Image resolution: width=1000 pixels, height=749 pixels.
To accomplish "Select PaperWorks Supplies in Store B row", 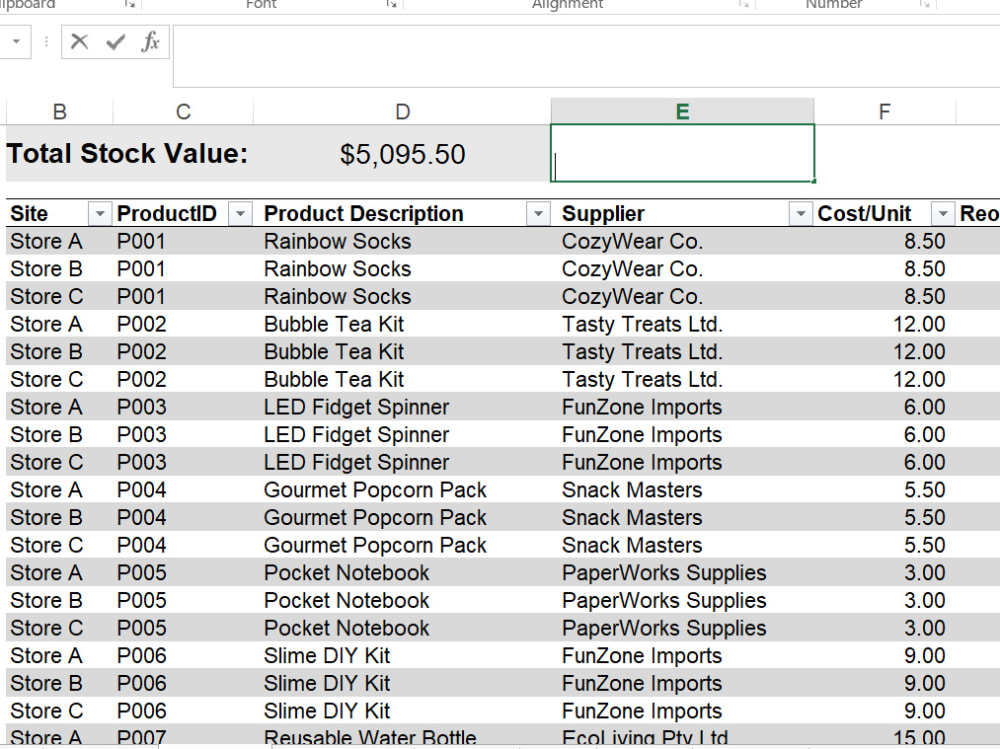I will coord(683,600).
